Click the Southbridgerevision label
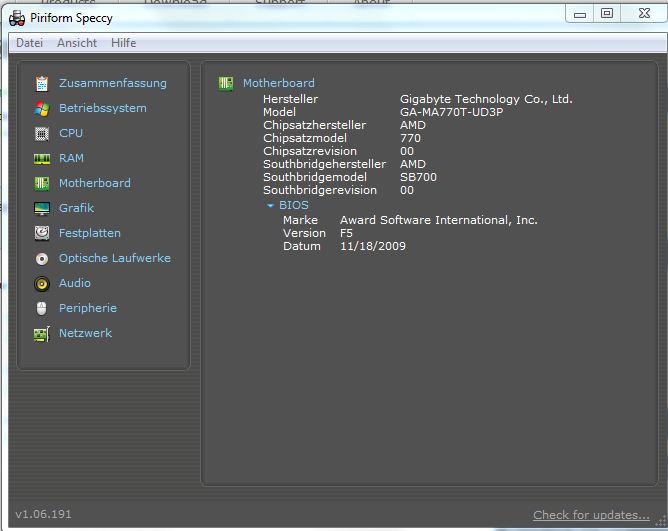This screenshot has height=531, width=668. (x=320, y=190)
